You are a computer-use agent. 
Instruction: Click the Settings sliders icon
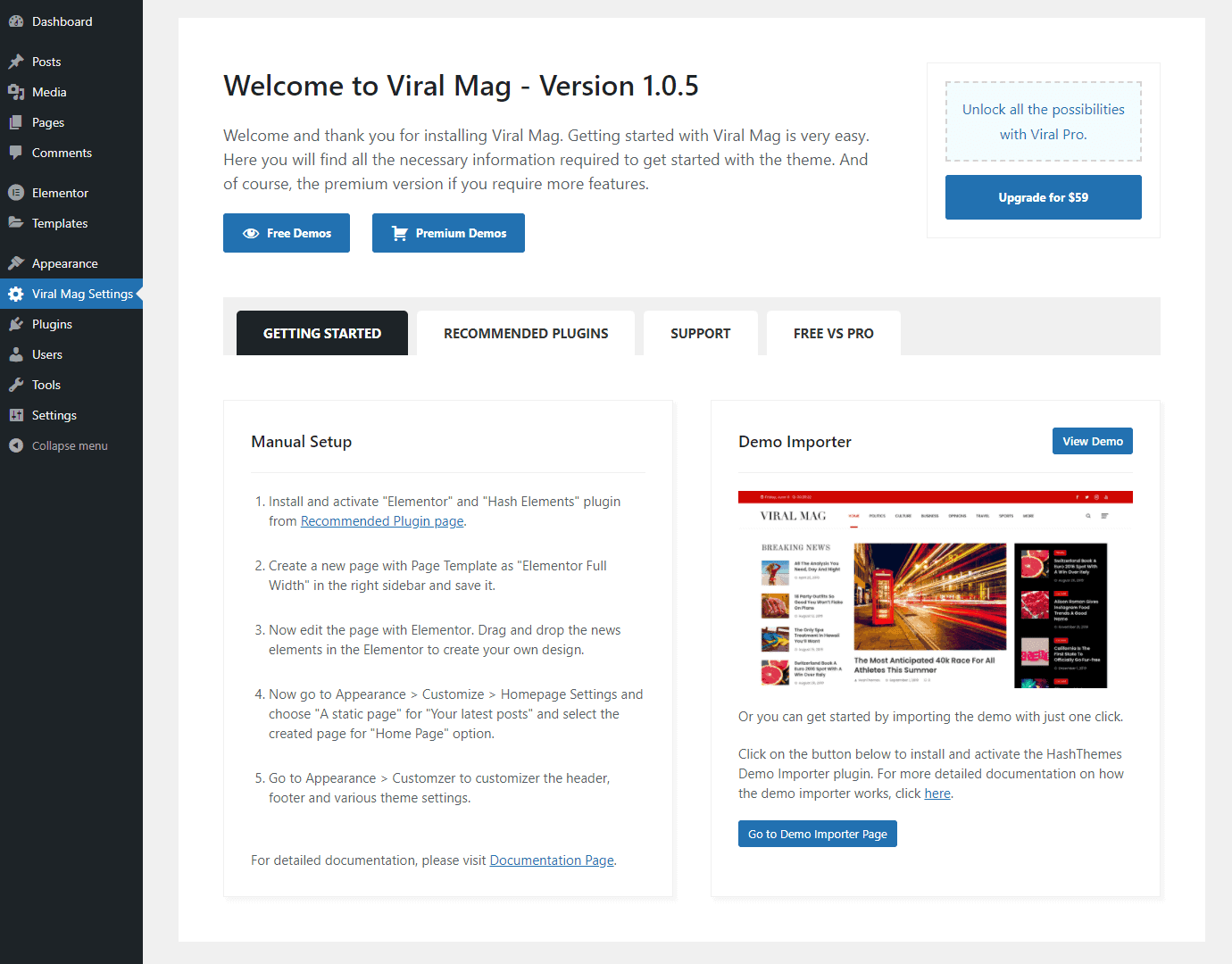16,415
